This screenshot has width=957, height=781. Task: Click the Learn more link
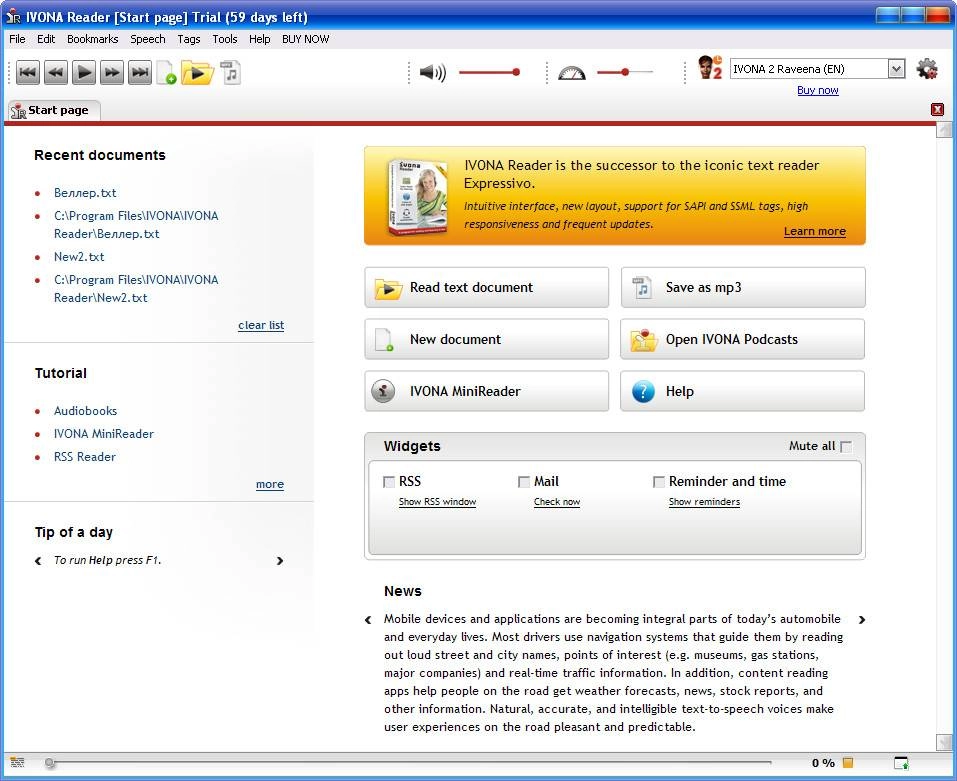point(814,231)
